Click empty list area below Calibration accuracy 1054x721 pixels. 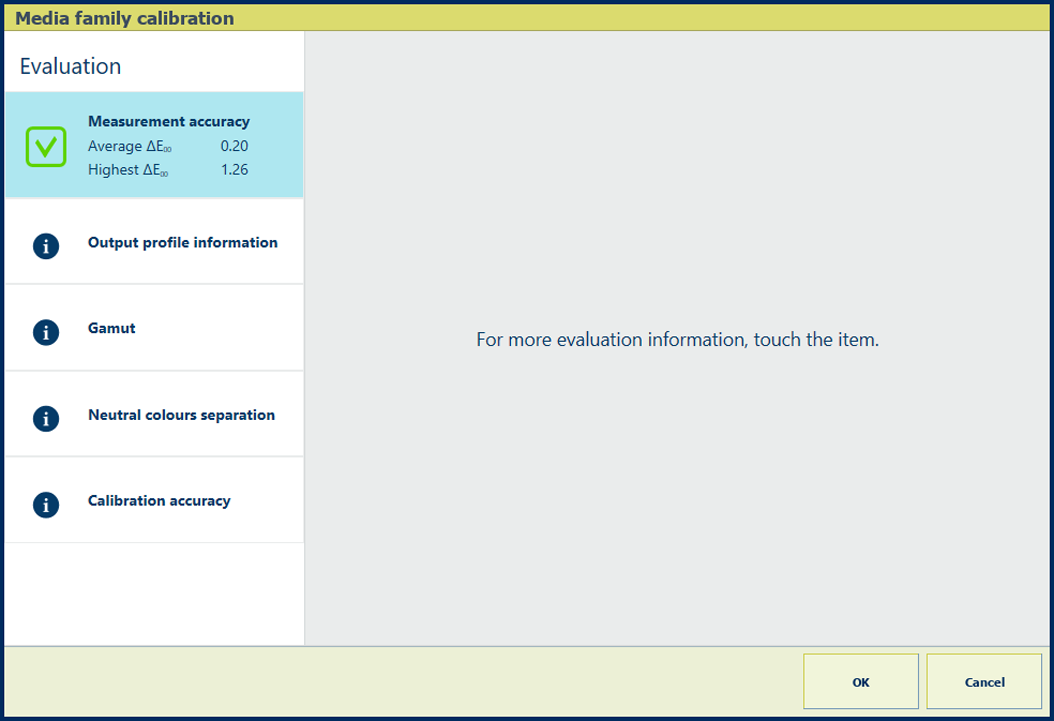tap(154, 593)
